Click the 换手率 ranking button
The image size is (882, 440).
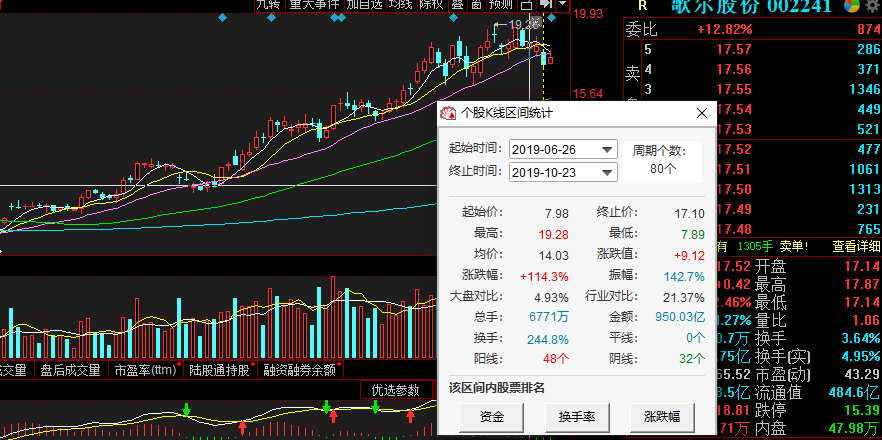click(x=577, y=417)
